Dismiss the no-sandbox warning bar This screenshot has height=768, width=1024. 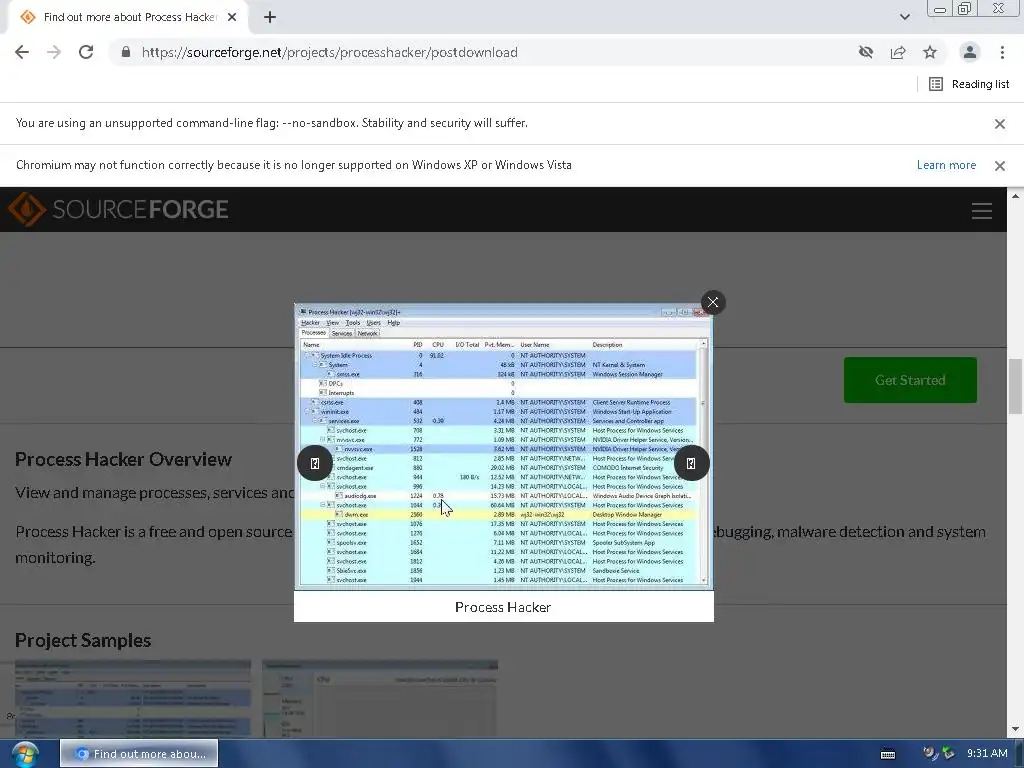pyautogui.click(x=1000, y=124)
